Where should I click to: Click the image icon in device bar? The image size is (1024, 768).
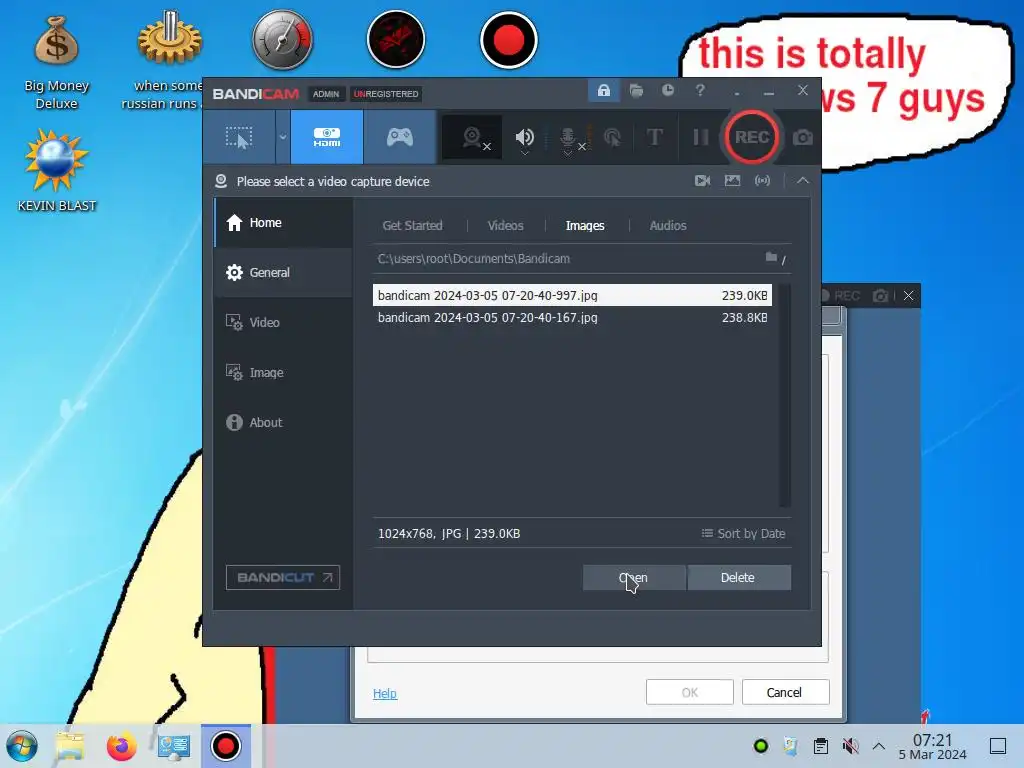(732, 181)
